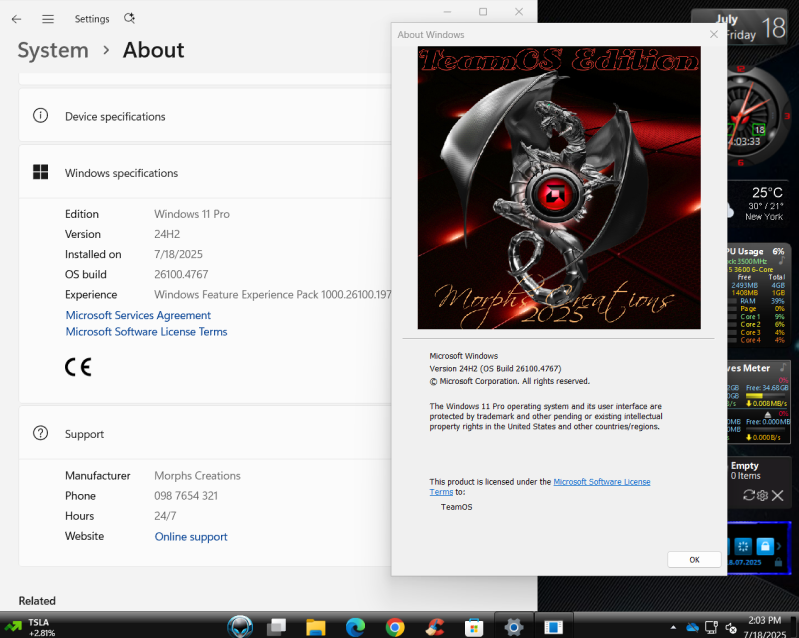
Task: Select the Installed on date 7/18/2025
Action: coord(178,254)
